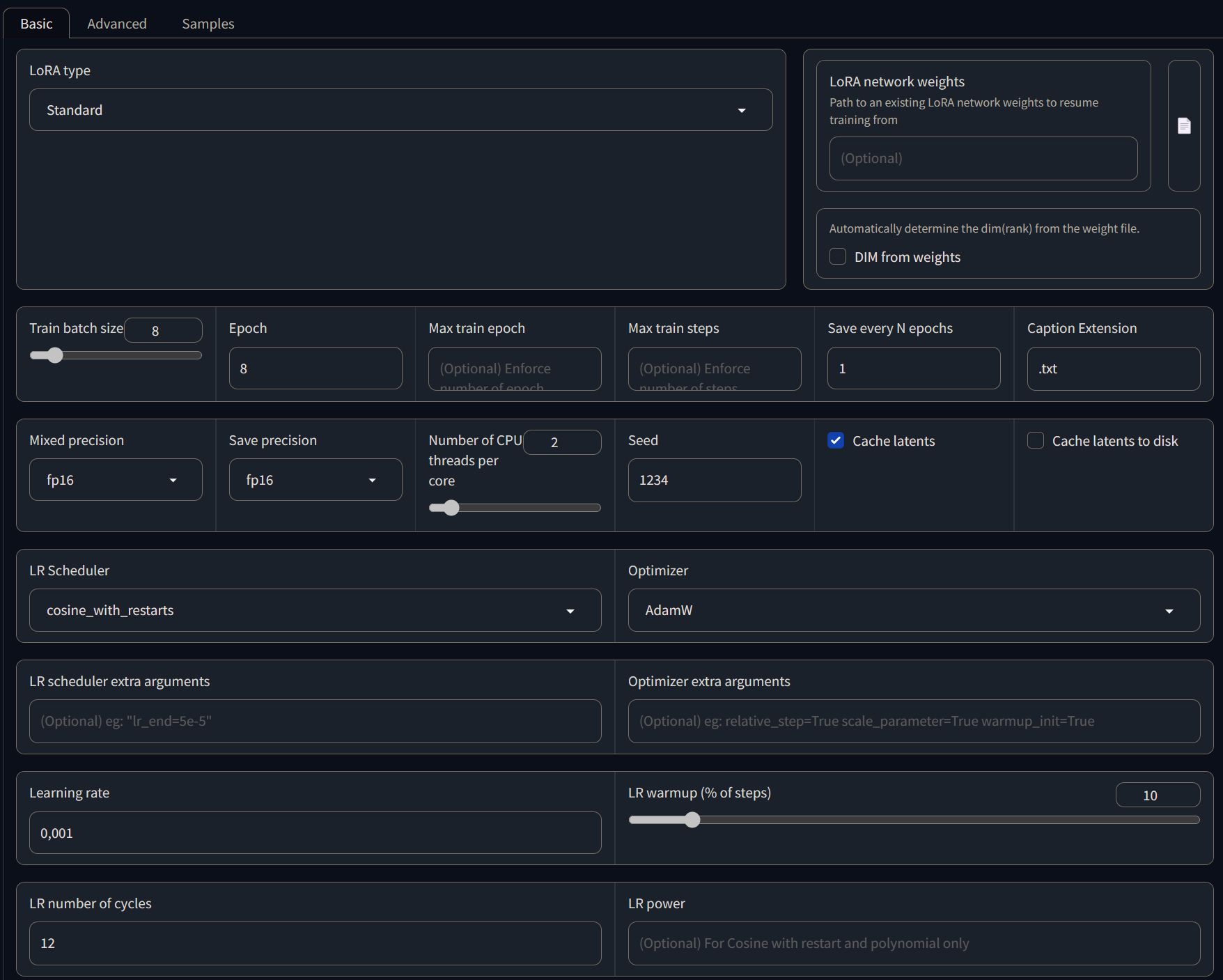This screenshot has height=980, width=1223.
Task: Click the Caption Extension field
Action: pyautogui.click(x=1114, y=368)
